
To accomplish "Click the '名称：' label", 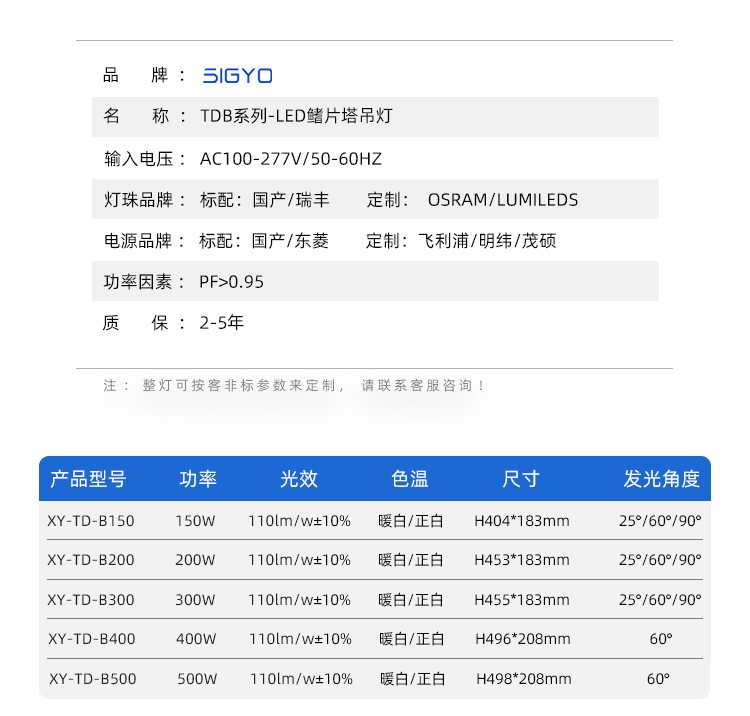I will 144,116.
